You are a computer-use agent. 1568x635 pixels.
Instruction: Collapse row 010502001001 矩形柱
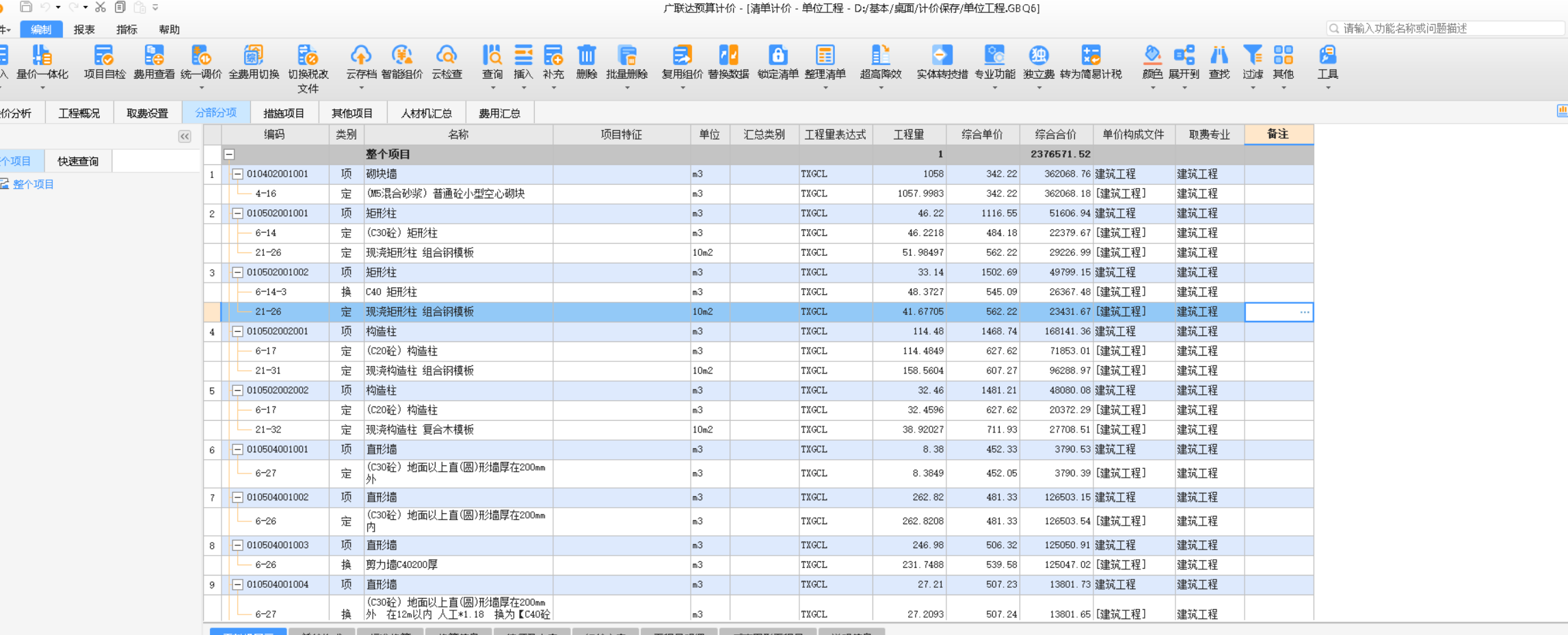237,213
